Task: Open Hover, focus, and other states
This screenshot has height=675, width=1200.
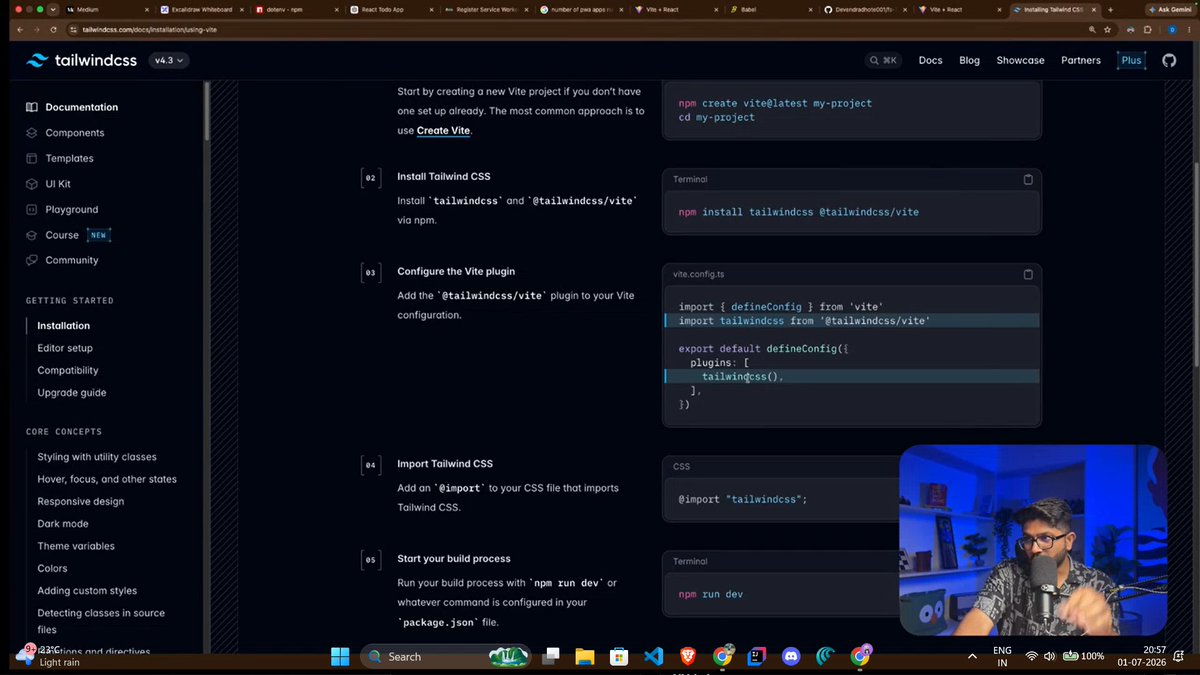Action: 107,479
